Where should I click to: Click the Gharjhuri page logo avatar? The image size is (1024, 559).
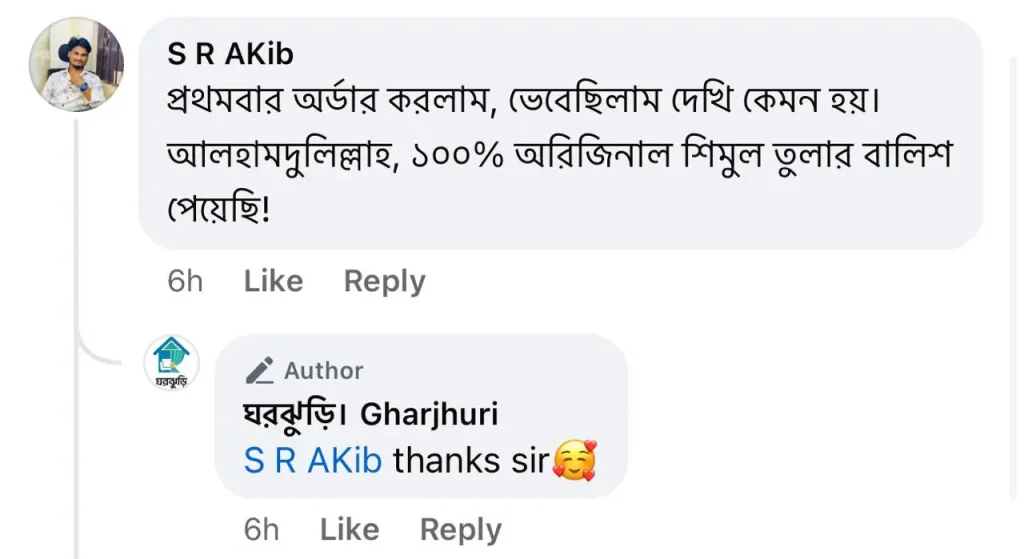[x=171, y=364]
